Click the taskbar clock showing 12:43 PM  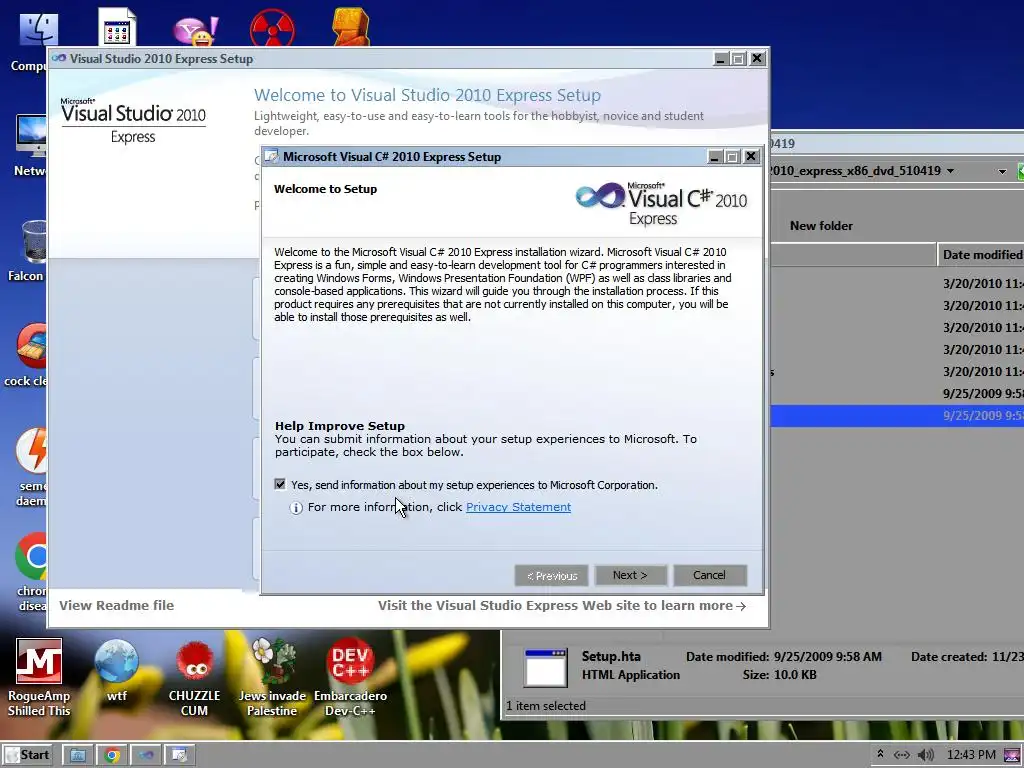click(x=971, y=755)
